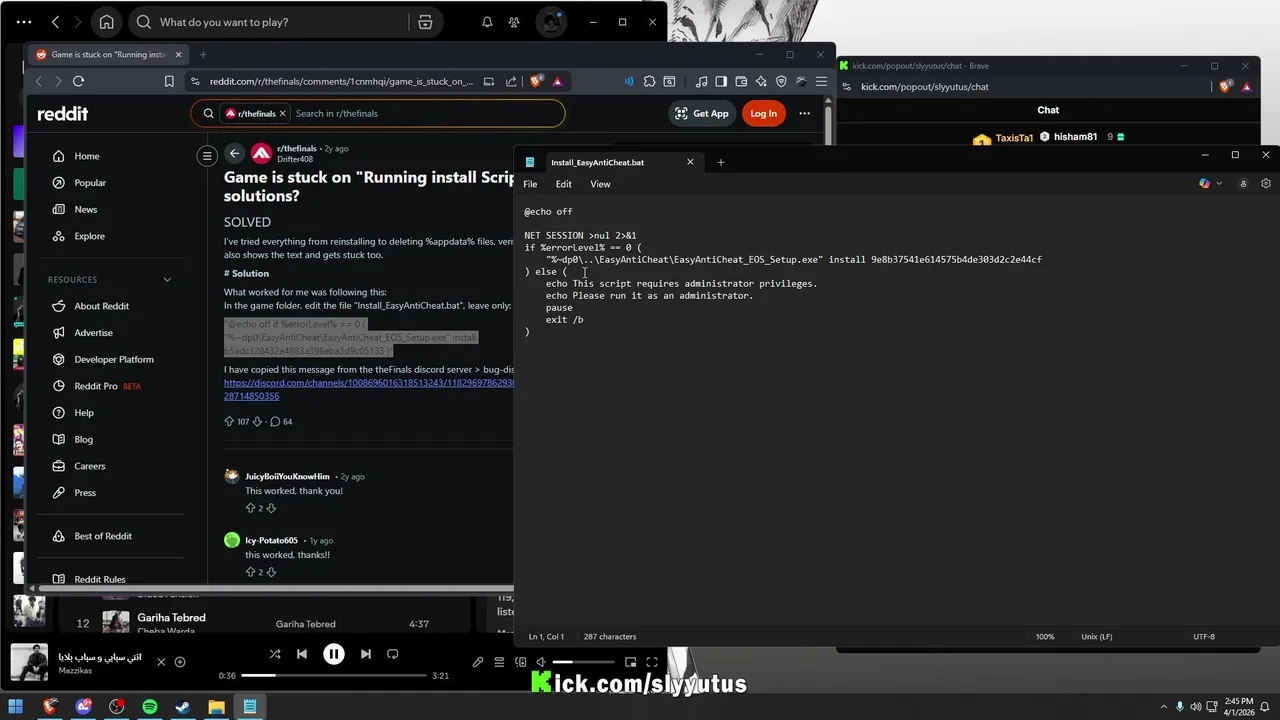The width and height of the screenshot is (1280, 720).
Task: Open Spotify miniplayer
Action: click(630, 662)
